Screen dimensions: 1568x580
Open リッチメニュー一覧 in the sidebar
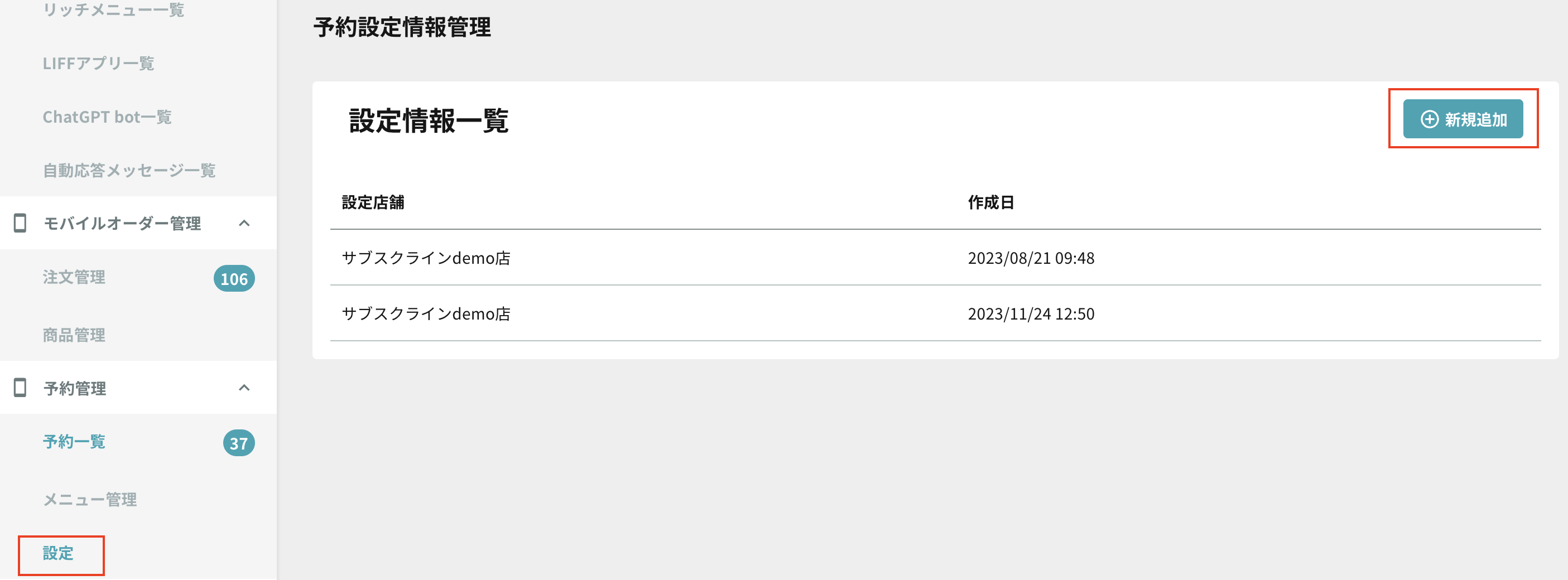tap(113, 9)
